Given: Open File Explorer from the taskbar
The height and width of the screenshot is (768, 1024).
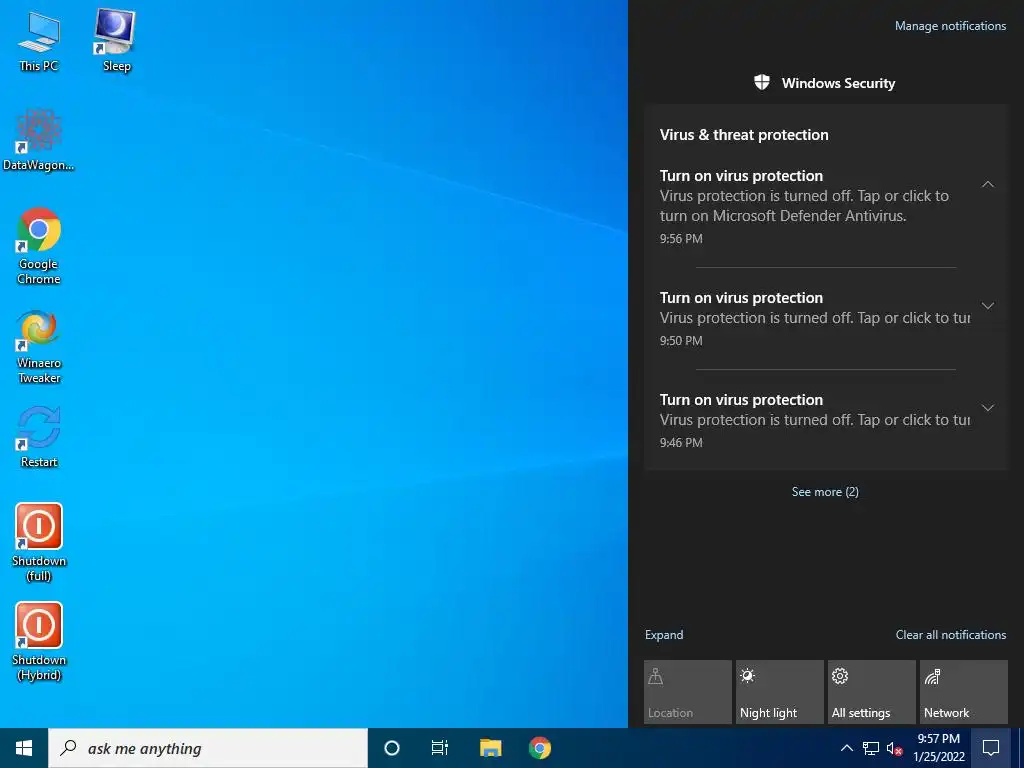Looking at the screenshot, I should (x=490, y=748).
